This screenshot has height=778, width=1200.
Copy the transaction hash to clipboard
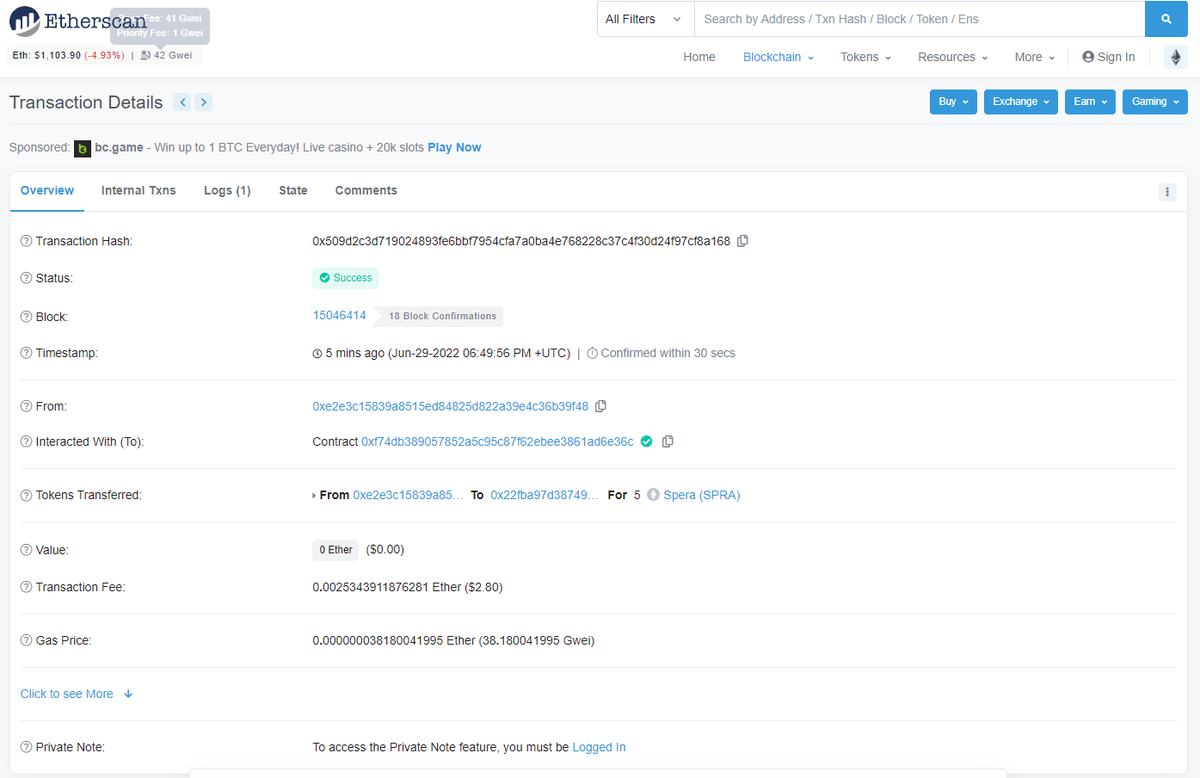click(x=743, y=241)
